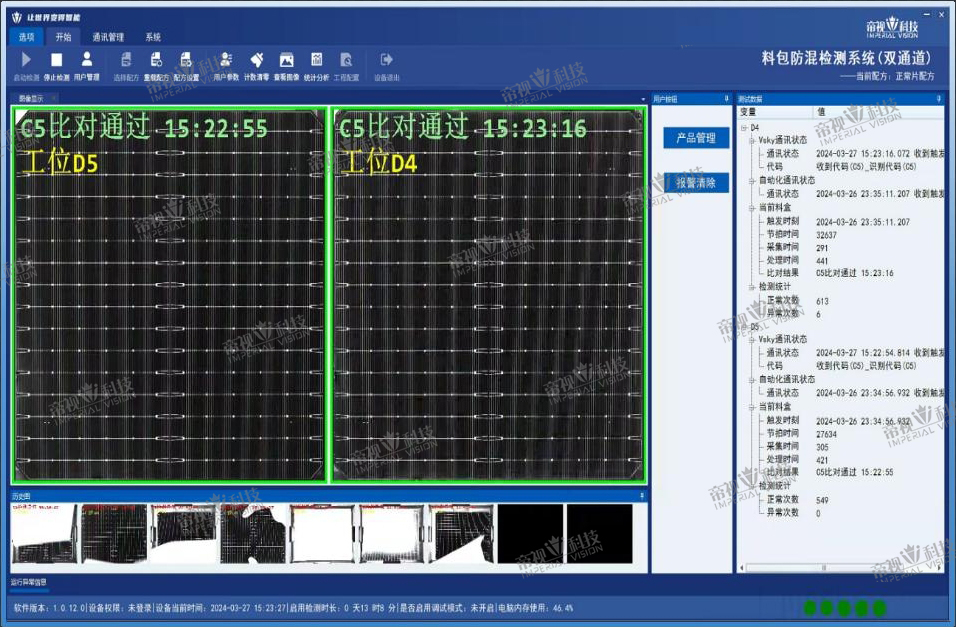Open 查看图像 (view images) icon
Viewport: 956px width, 627px height.
(286, 64)
